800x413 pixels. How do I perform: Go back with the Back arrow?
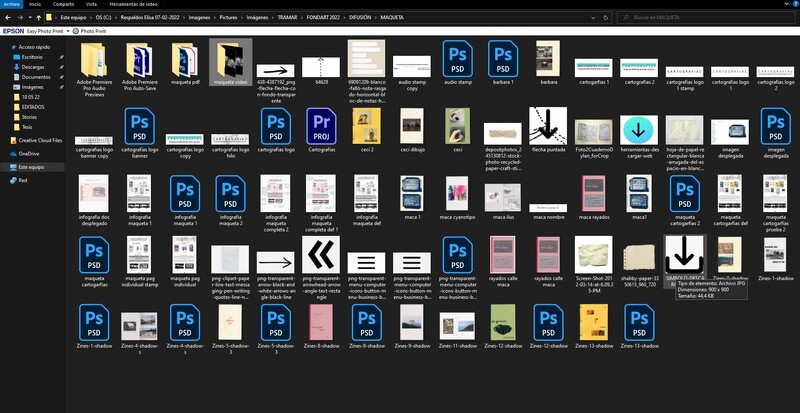tap(8, 17)
